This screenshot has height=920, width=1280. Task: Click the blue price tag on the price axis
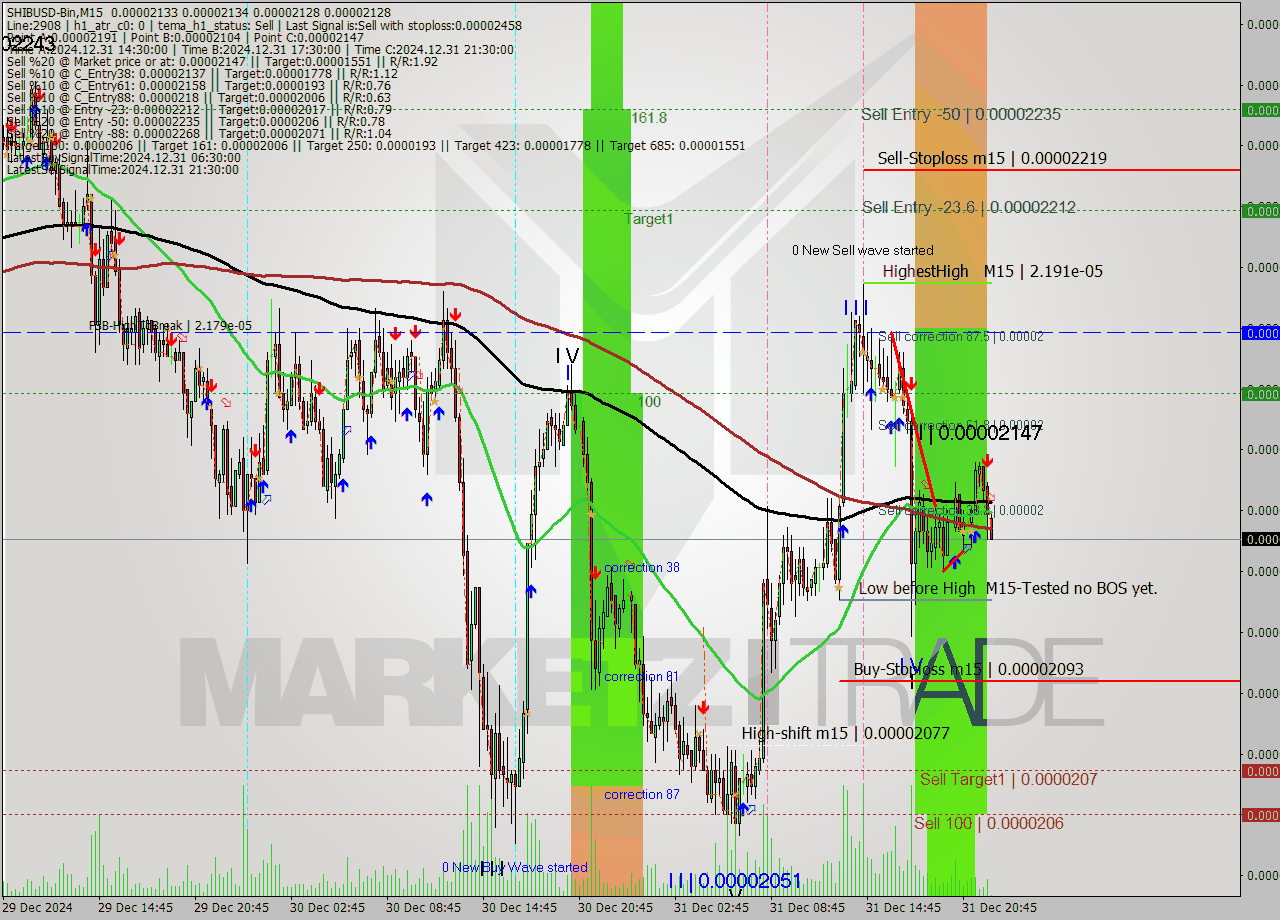[x=1260, y=332]
